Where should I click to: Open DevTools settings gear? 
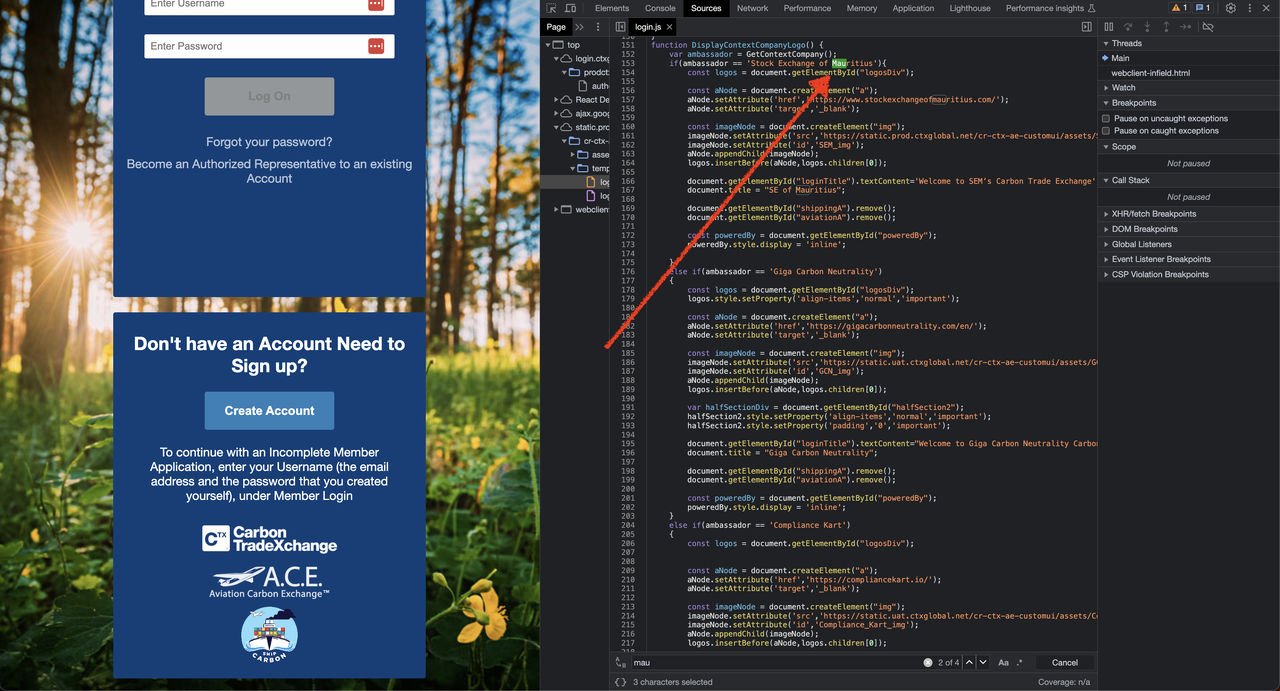(1230, 8)
